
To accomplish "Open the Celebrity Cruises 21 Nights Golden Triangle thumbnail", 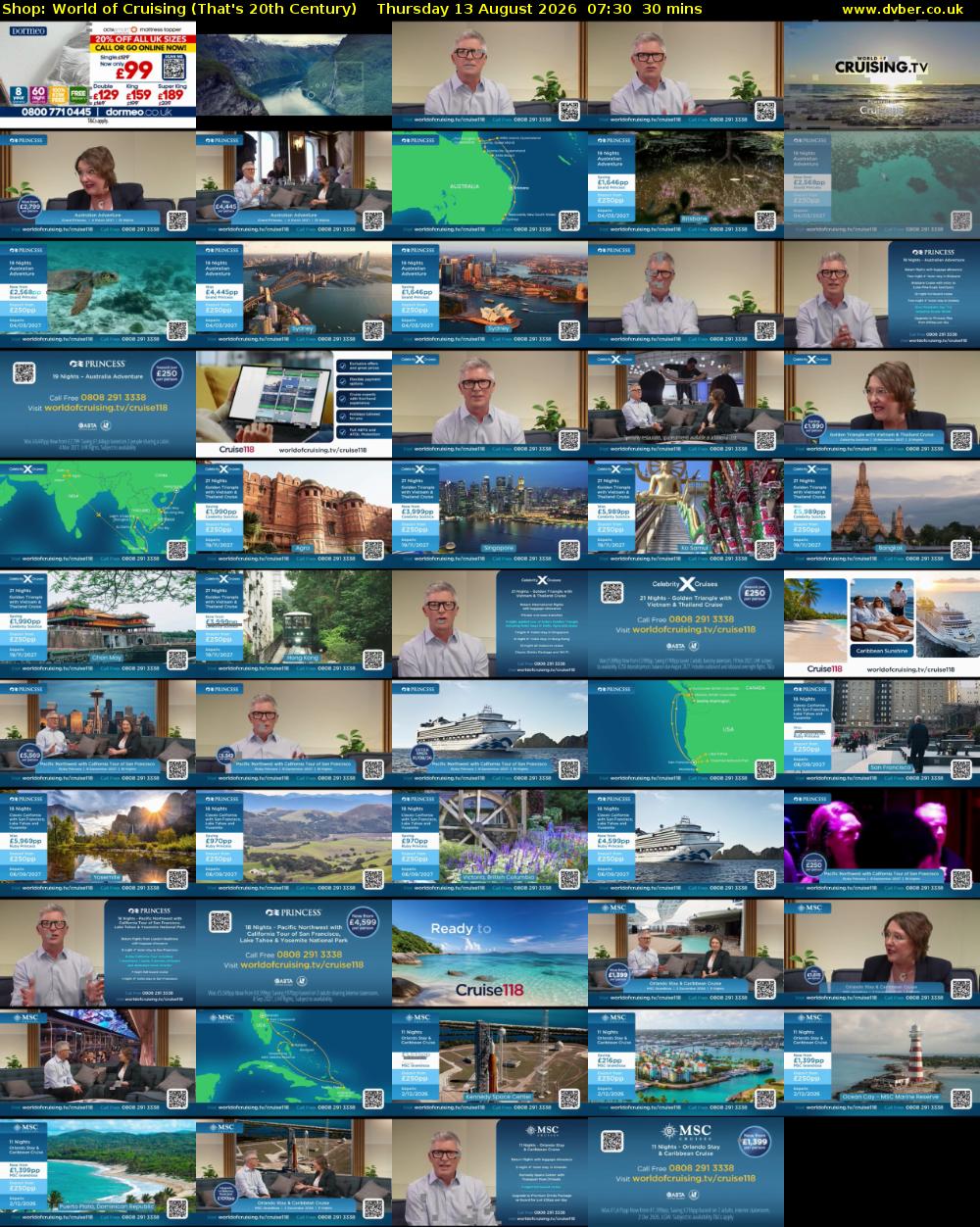I will click(x=686, y=623).
